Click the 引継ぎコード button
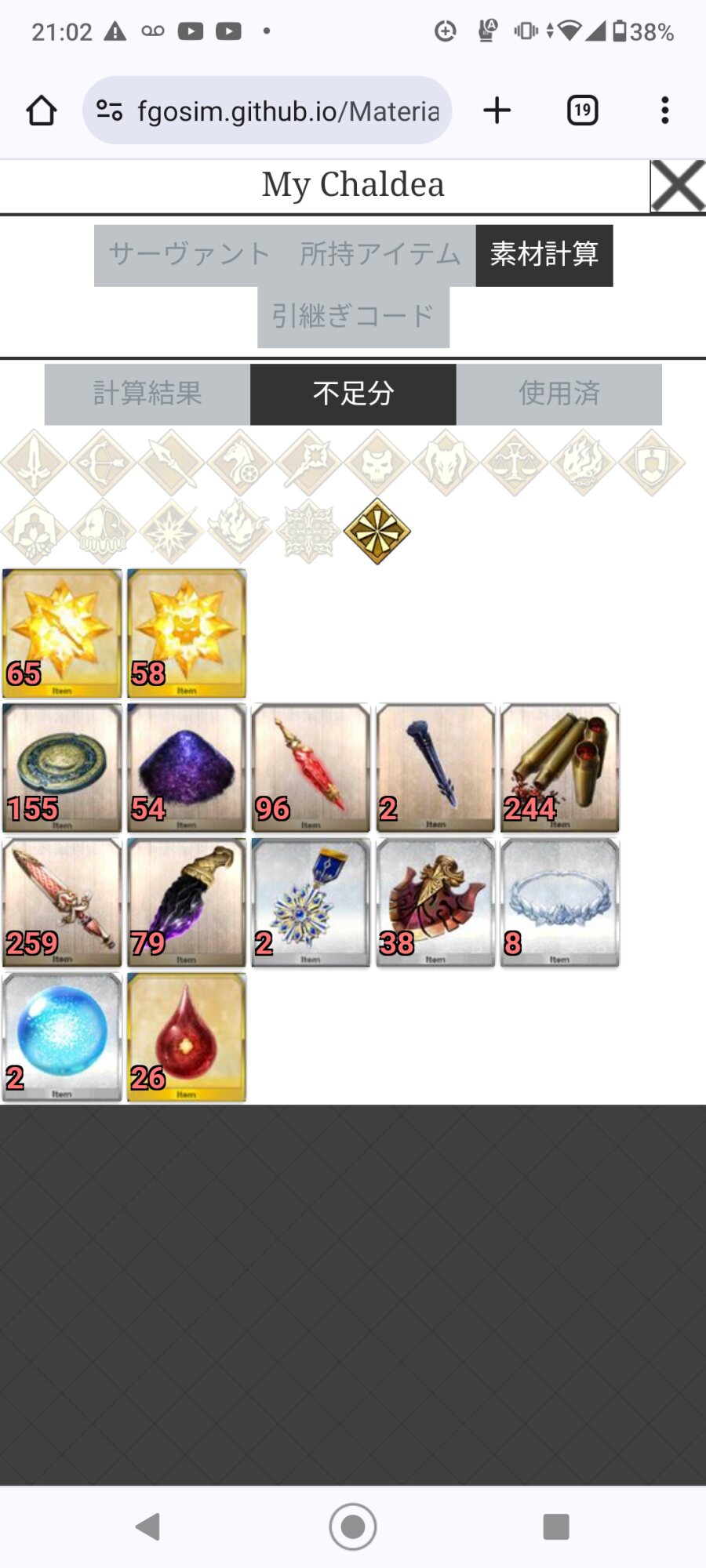This screenshot has width=706, height=1568. [x=353, y=317]
